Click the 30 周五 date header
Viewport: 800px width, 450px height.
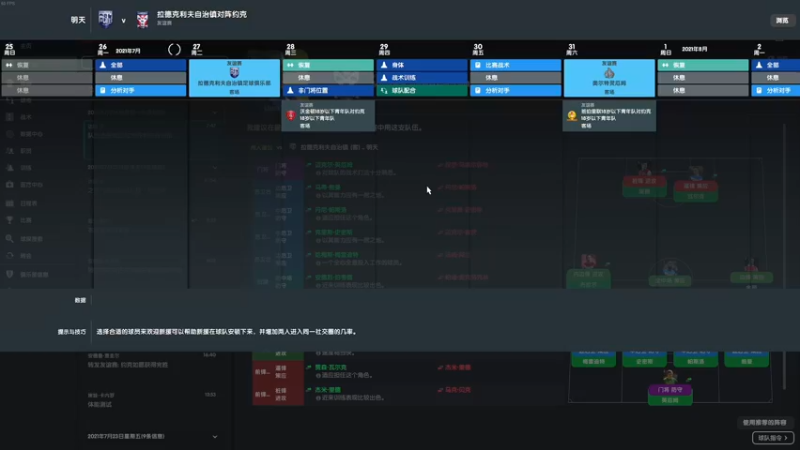point(478,49)
